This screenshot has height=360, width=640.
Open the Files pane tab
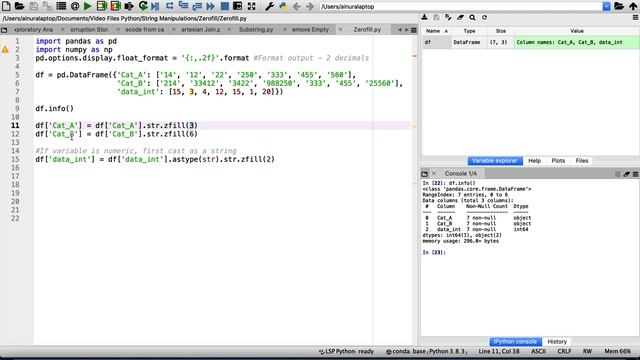click(x=582, y=161)
